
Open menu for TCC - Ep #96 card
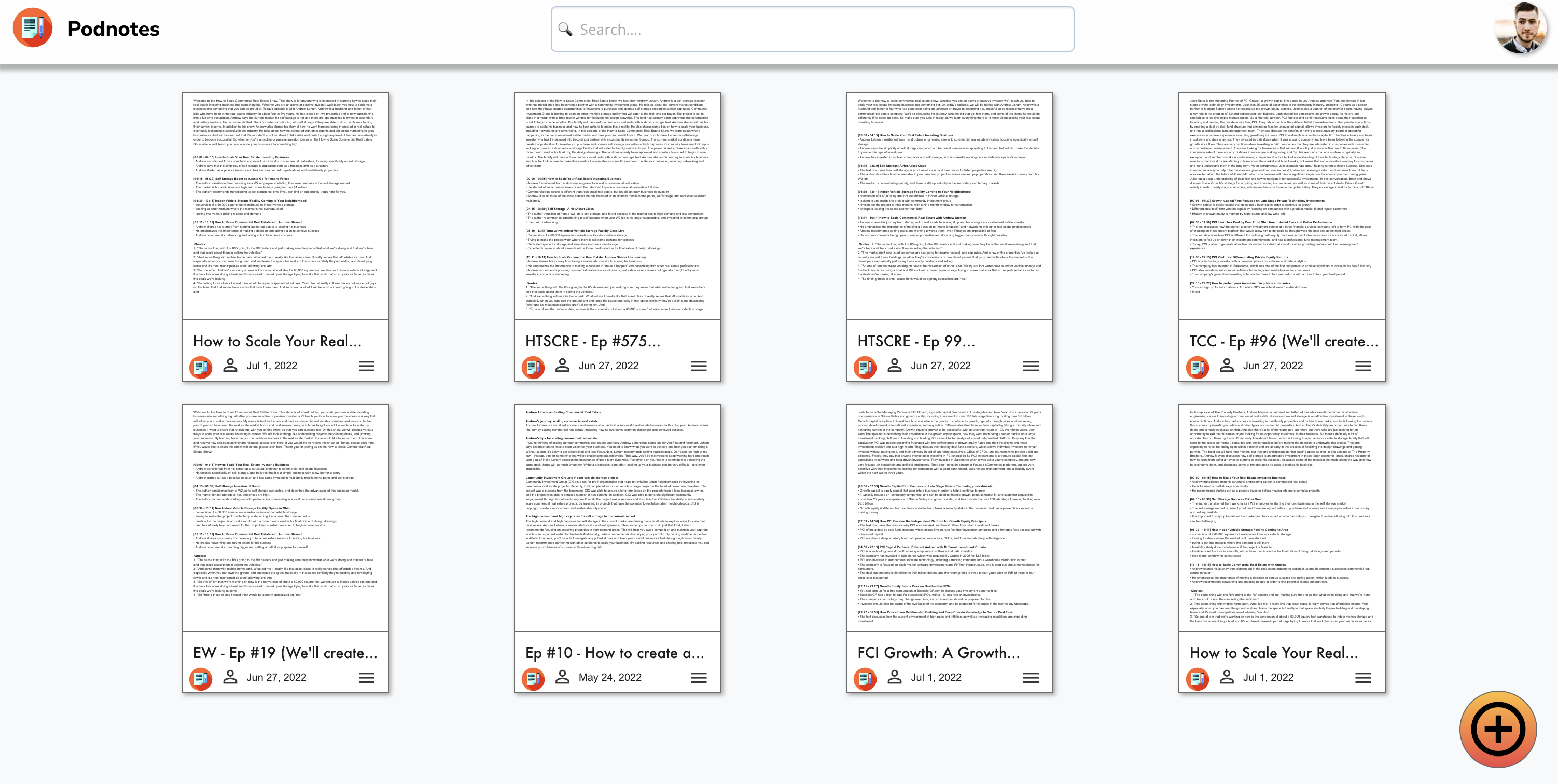1362,366
